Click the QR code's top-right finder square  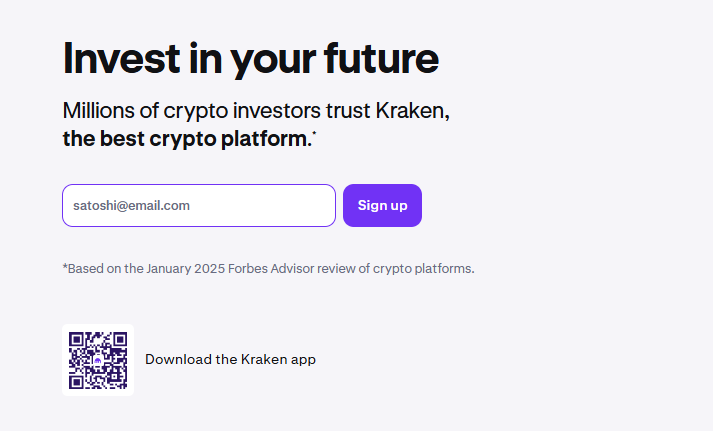(119, 340)
